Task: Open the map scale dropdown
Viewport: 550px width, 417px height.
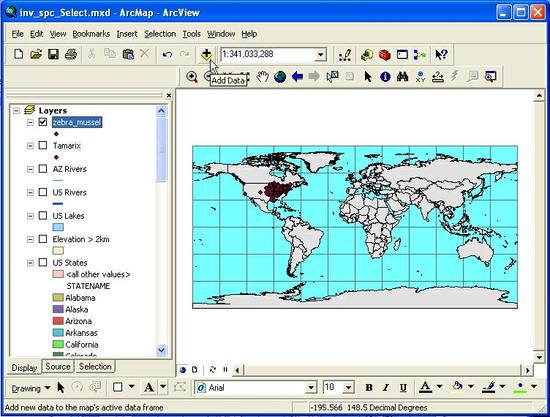Action: (321, 55)
